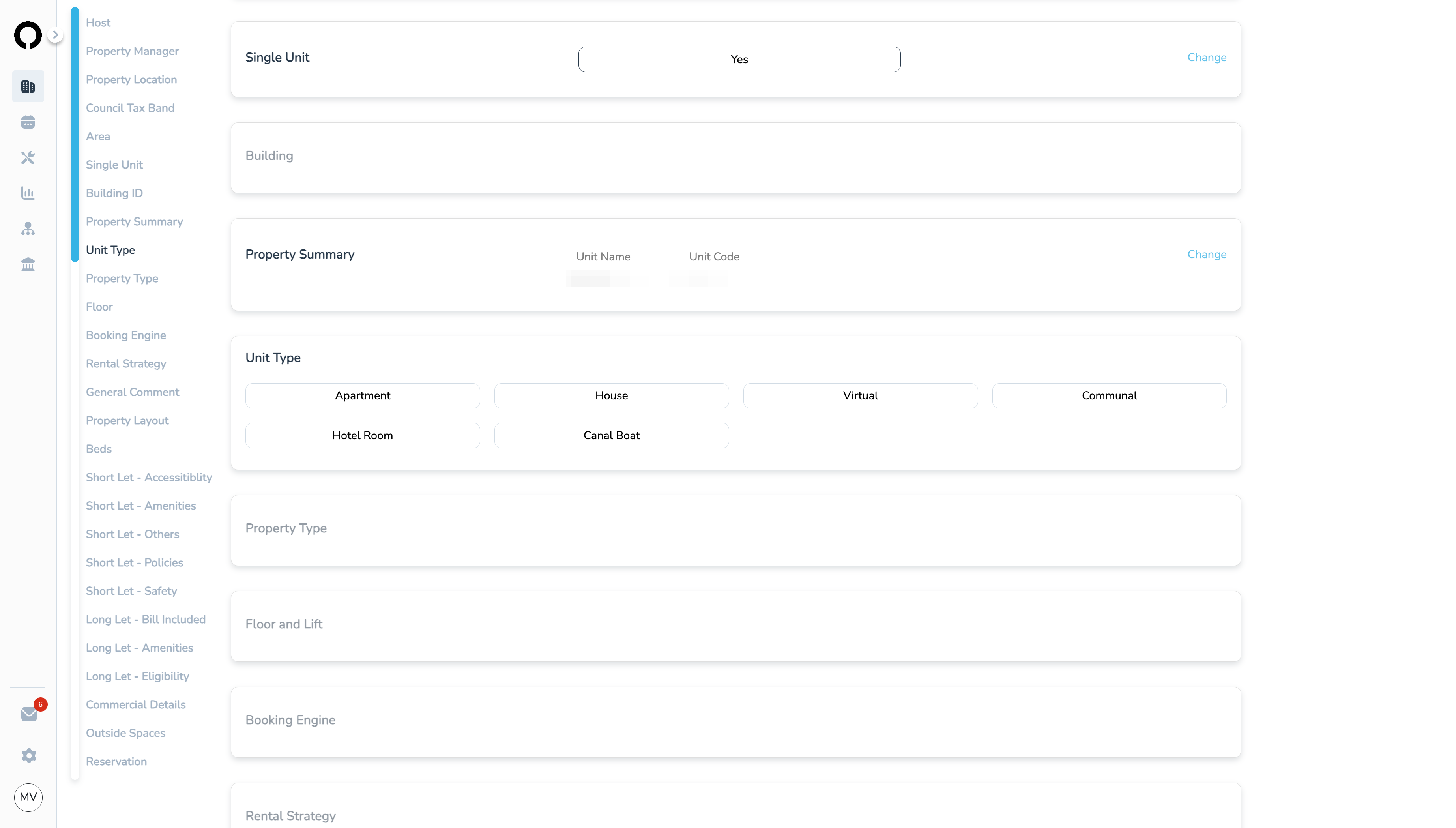The width and height of the screenshot is (1456, 828).
Task: Expand the Booking Engine card
Action: pyautogui.click(x=735, y=722)
